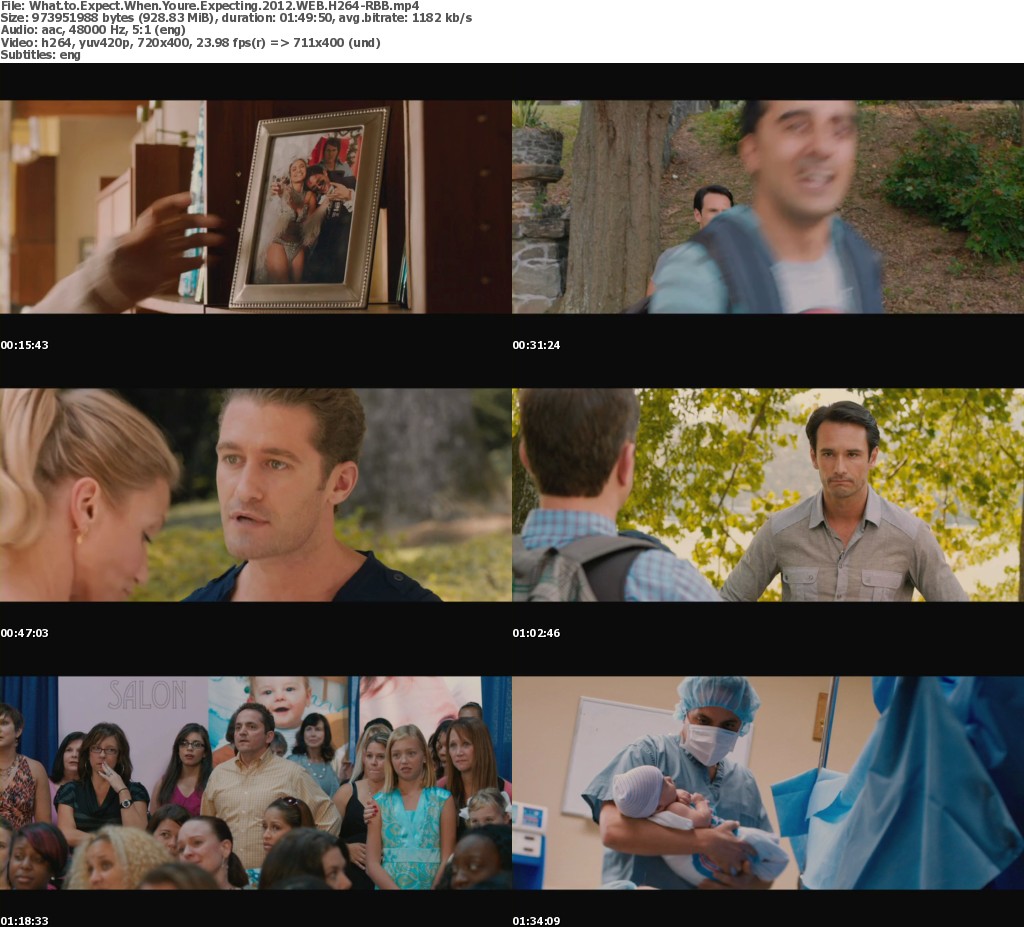
Task: Select the Subtitles: eng text line
Action: [40, 54]
